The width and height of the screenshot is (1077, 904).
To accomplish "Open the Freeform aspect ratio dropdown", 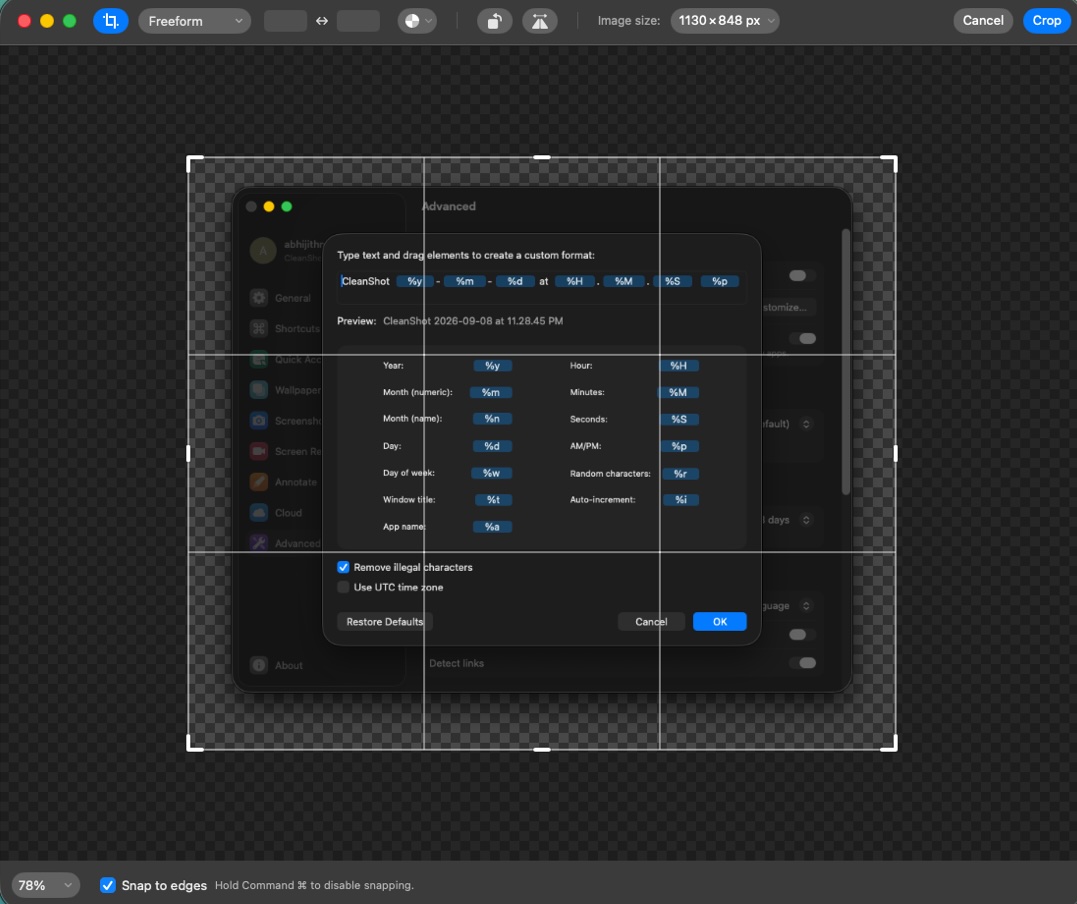I will 194,21.
